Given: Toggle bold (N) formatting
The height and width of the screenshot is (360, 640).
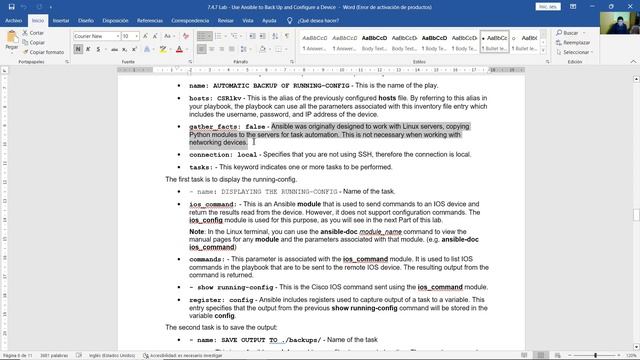Looking at the screenshot, I should (x=78, y=49).
